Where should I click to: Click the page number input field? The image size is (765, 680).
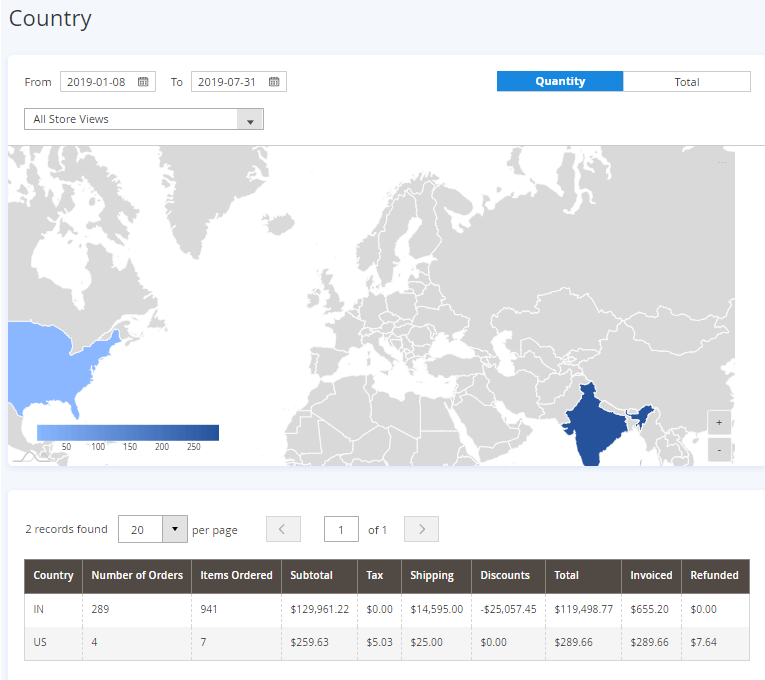click(x=341, y=529)
